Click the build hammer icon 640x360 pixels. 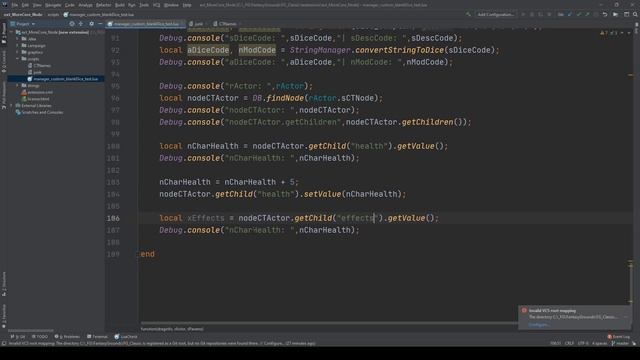point(468,14)
